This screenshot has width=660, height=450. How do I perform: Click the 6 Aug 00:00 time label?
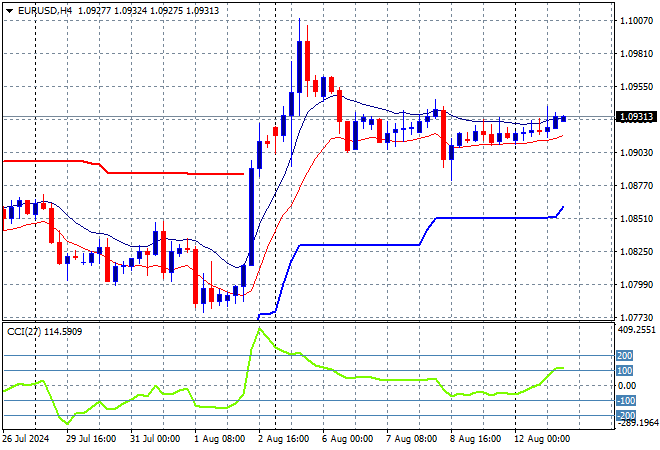coord(348,439)
